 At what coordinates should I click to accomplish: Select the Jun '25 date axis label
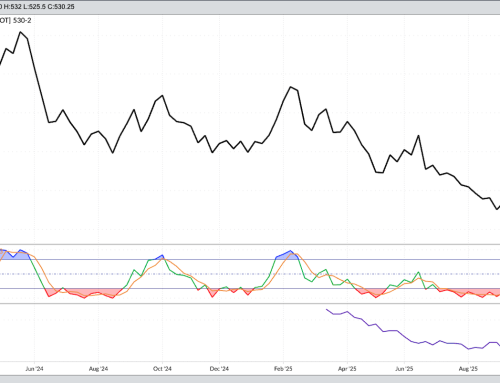pyautogui.click(x=404, y=369)
